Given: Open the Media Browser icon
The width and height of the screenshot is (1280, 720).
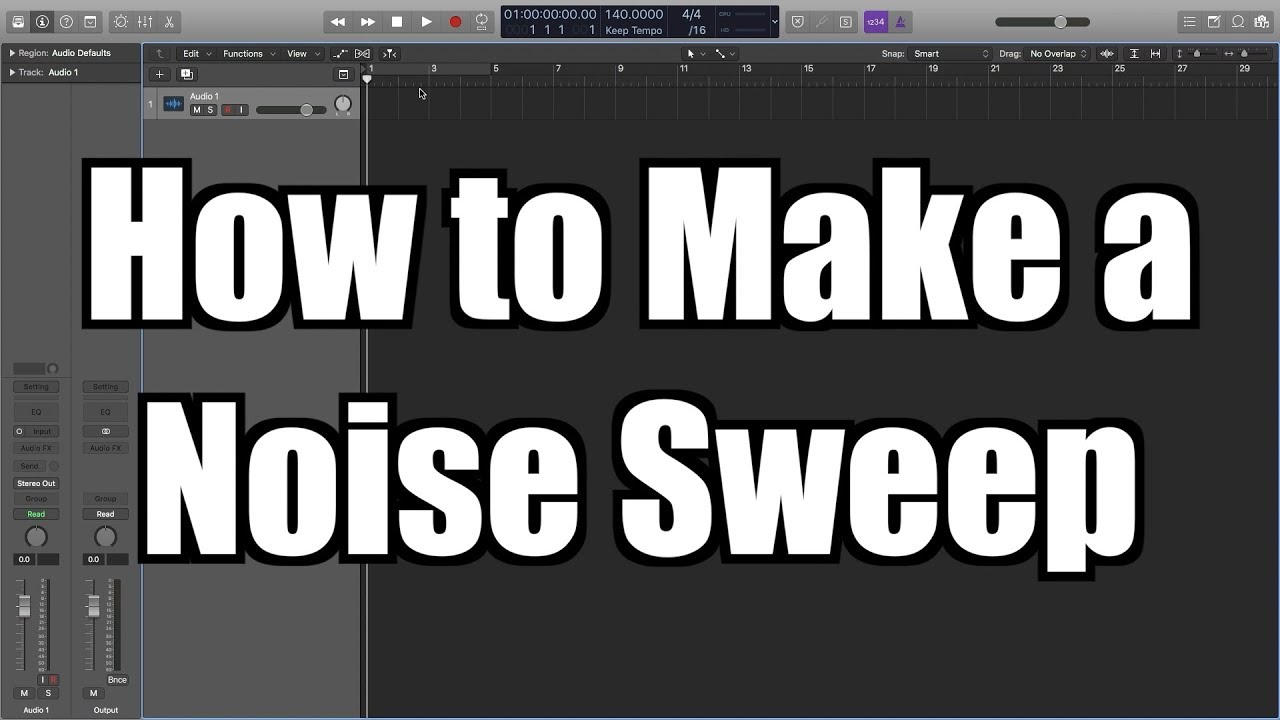Looking at the screenshot, I should [1261, 21].
